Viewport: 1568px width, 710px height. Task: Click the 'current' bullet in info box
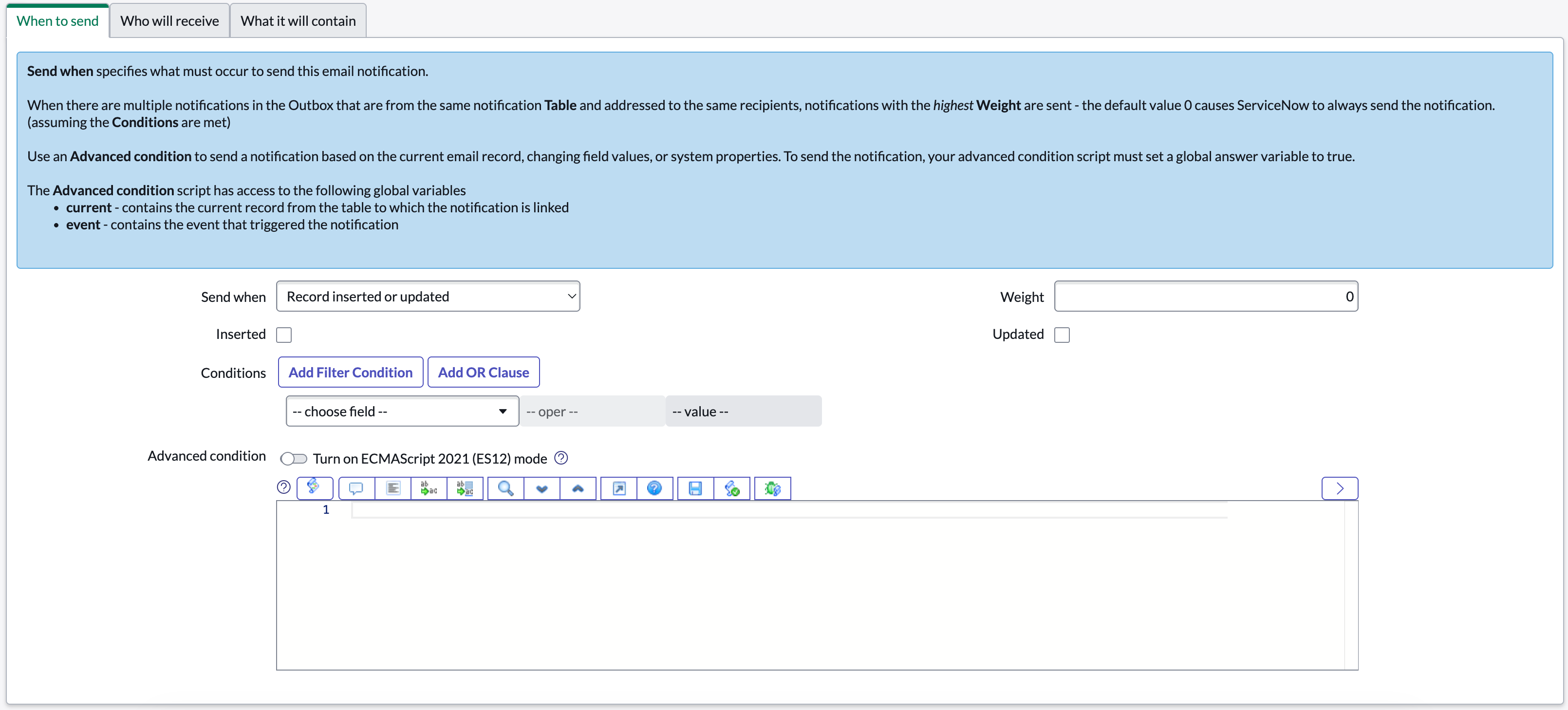(x=317, y=207)
